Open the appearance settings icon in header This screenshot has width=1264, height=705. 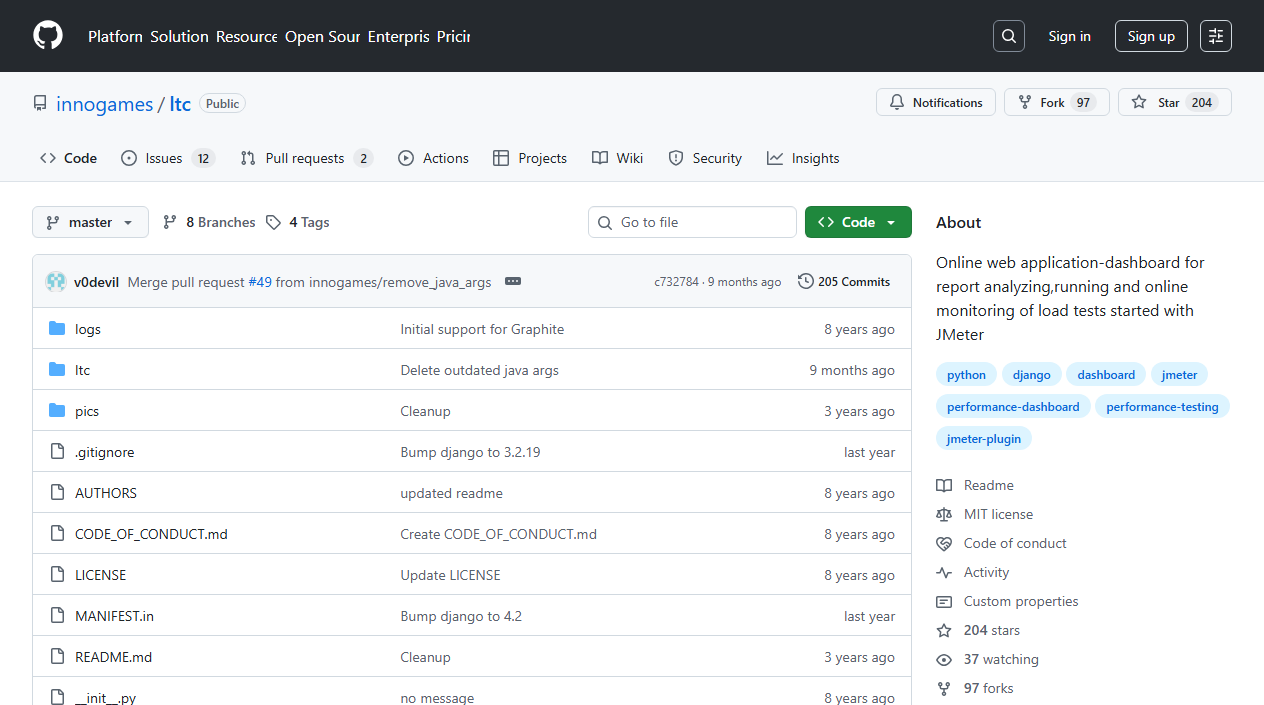coord(1216,36)
